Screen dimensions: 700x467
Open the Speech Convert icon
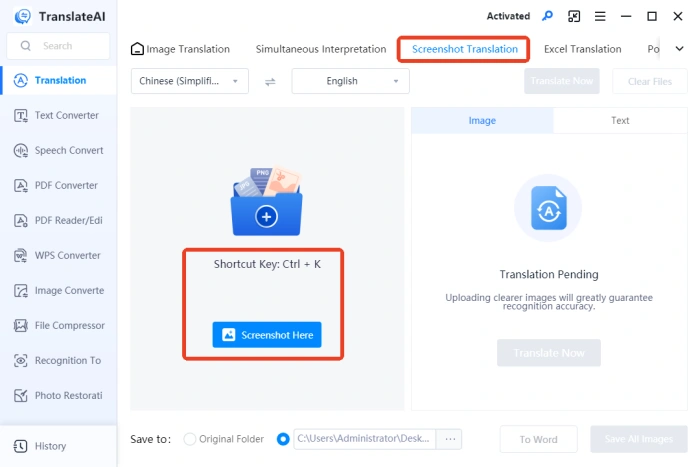coord(21,150)
